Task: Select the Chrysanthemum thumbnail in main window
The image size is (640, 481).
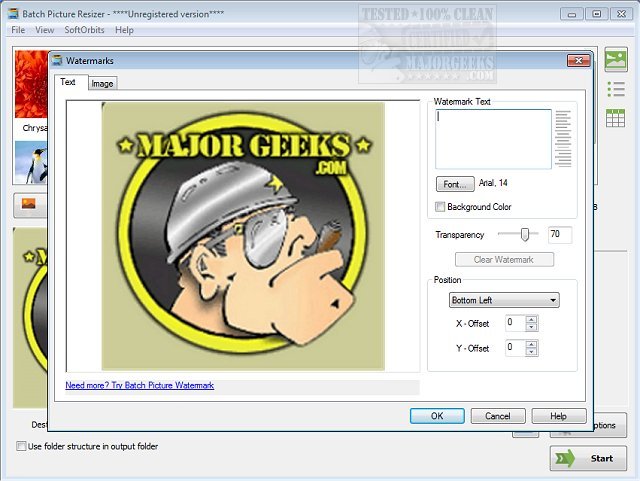Action: 31,85
